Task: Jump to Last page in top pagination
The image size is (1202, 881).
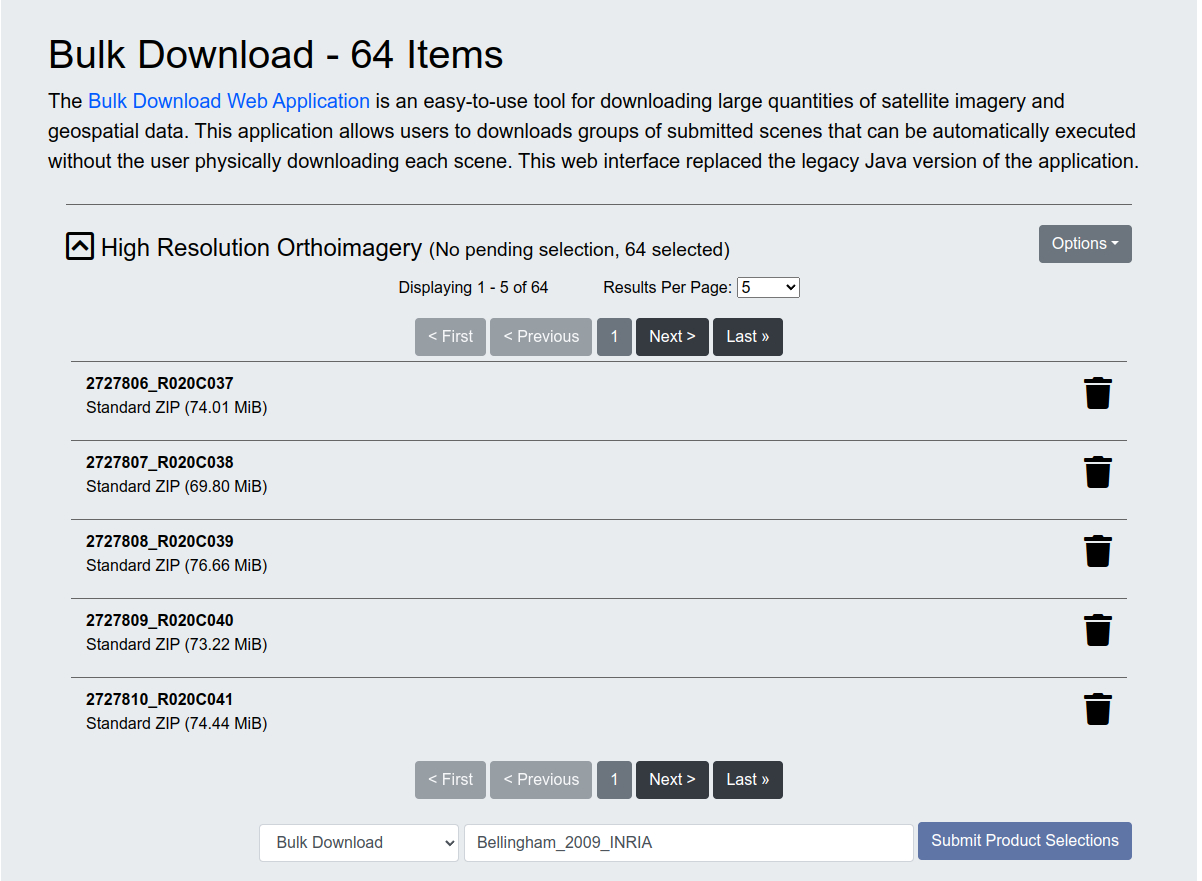Action: 747,337
